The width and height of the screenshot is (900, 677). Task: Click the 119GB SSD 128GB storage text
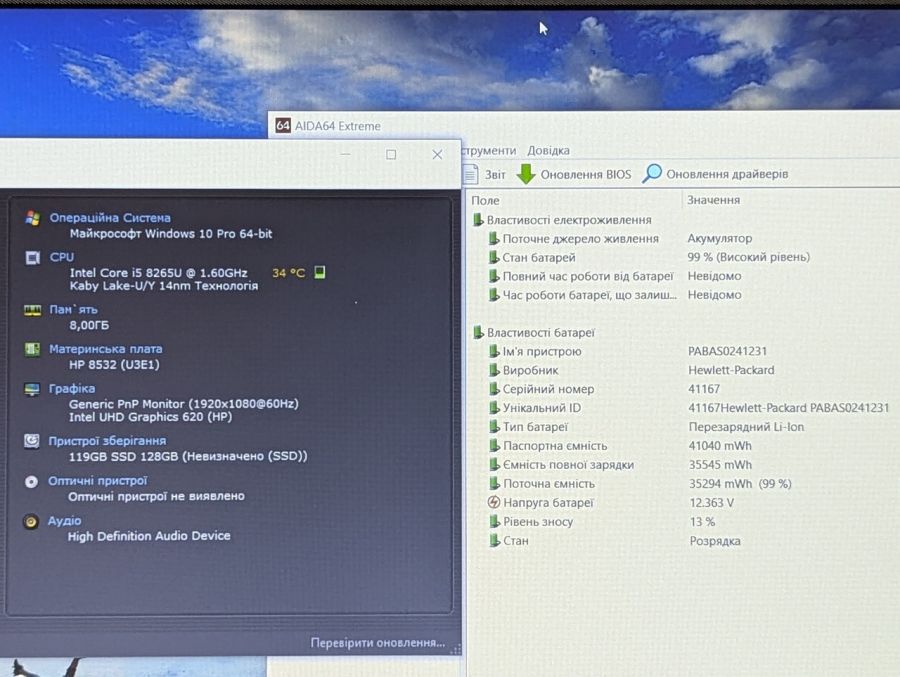point(188,457)
